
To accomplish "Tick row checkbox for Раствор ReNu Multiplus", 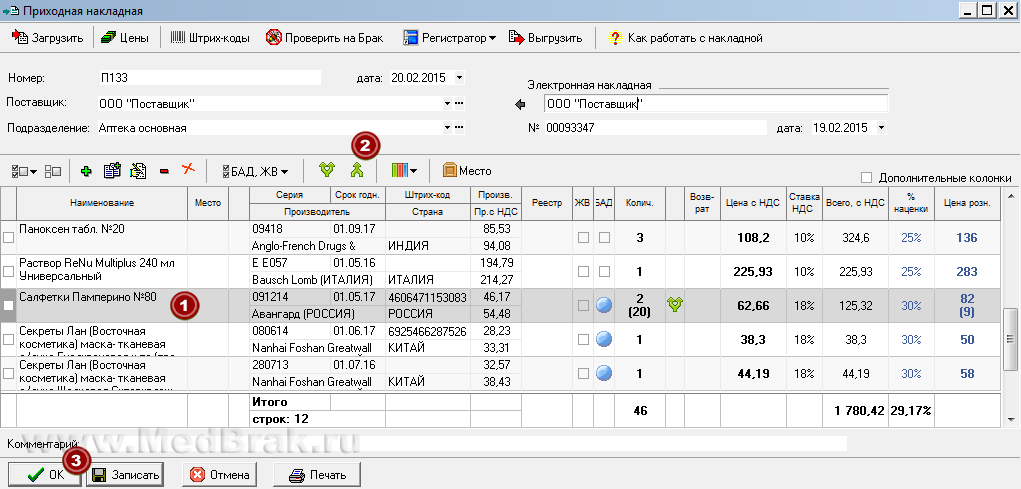I will 8,272.
